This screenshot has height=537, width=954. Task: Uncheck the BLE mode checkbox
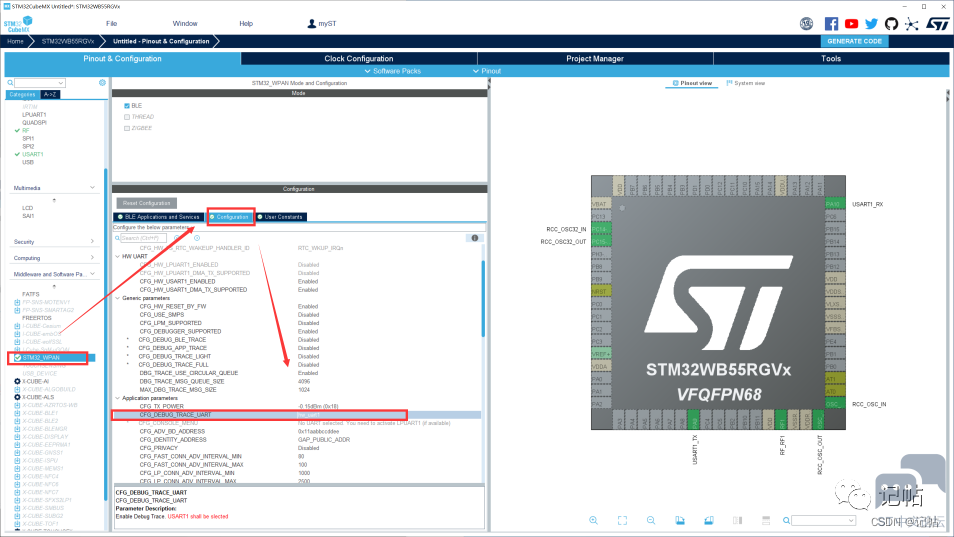(127, 106)
